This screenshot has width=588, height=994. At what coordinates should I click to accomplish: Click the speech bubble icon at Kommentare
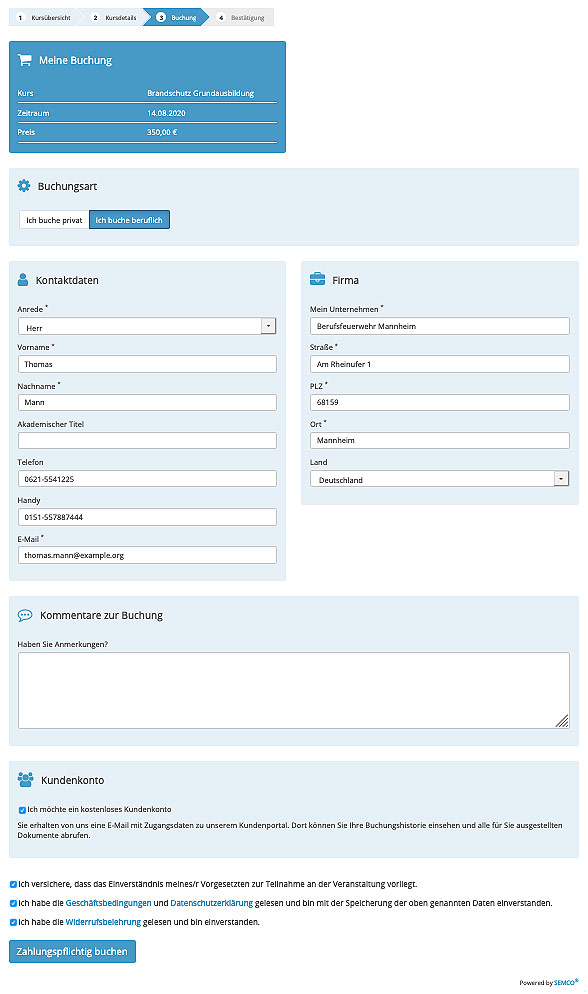tap(25, 615)
